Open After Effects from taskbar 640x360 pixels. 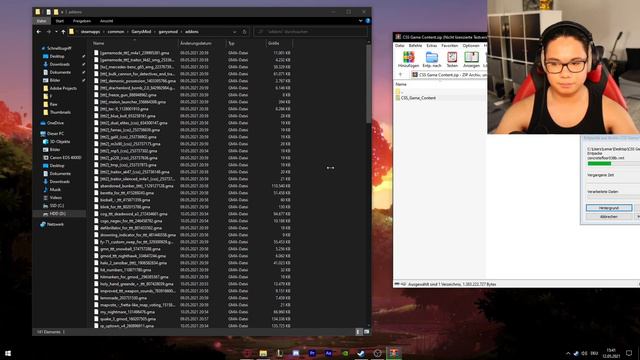pyautogui.click(x=328, y=353)
